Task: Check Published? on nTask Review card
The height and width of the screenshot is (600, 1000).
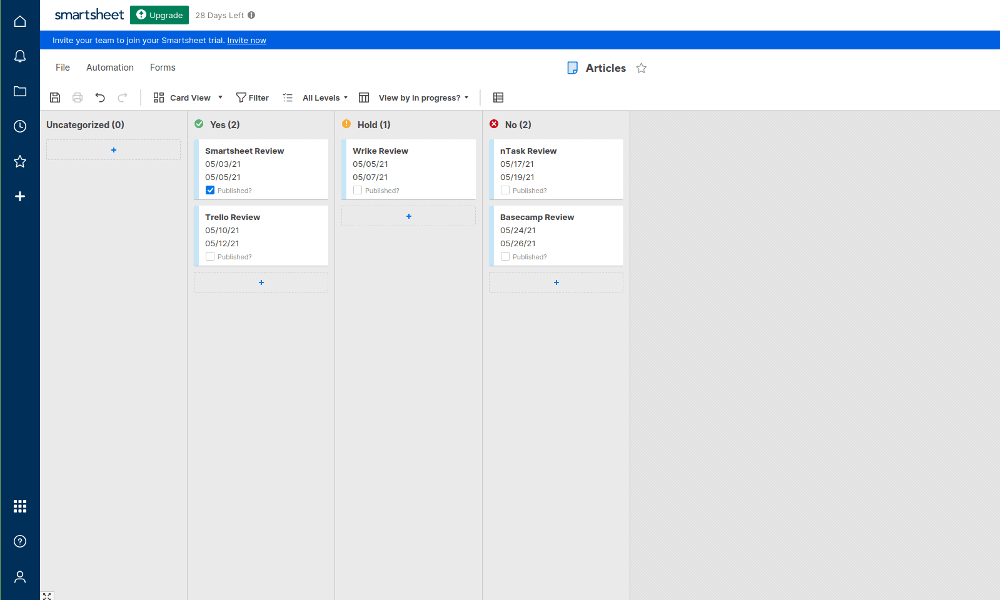Action: click(x=505, y=190)
